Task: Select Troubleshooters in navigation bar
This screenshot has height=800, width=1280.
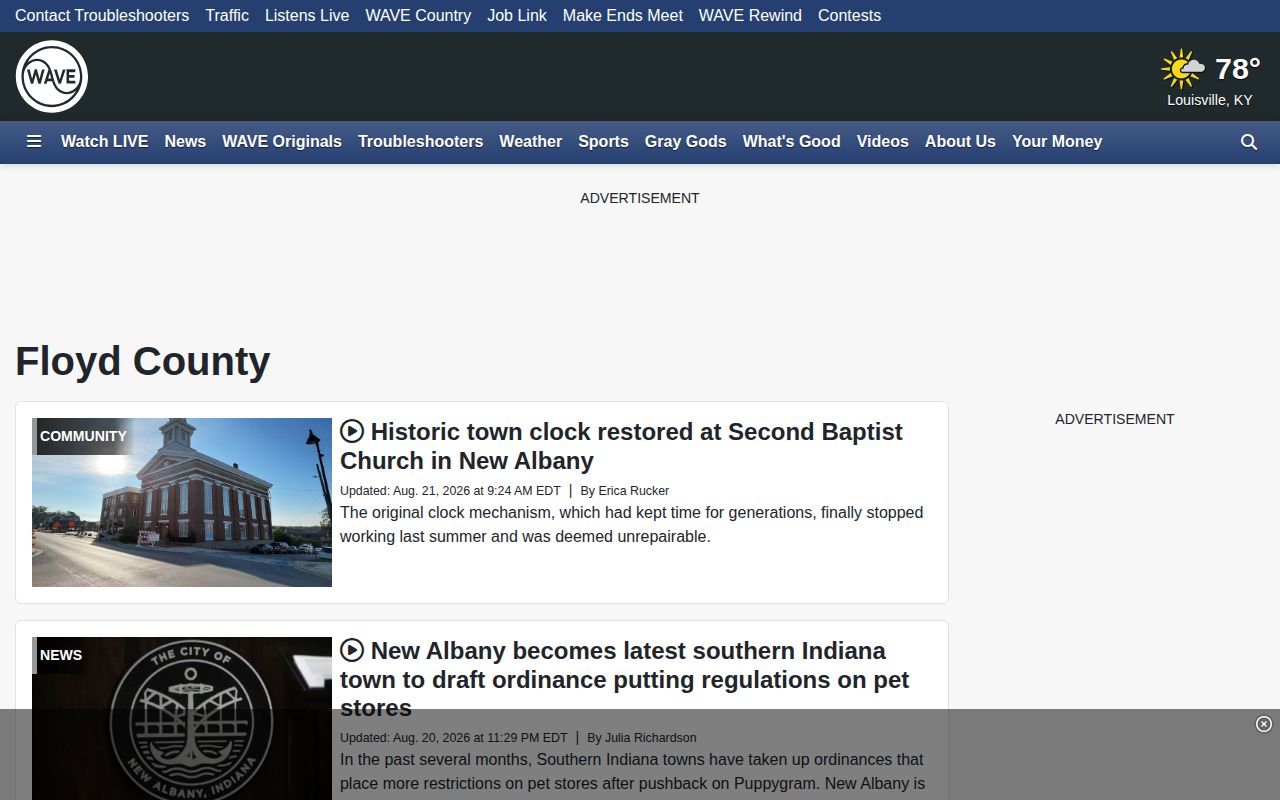Action: coord(421,142)
